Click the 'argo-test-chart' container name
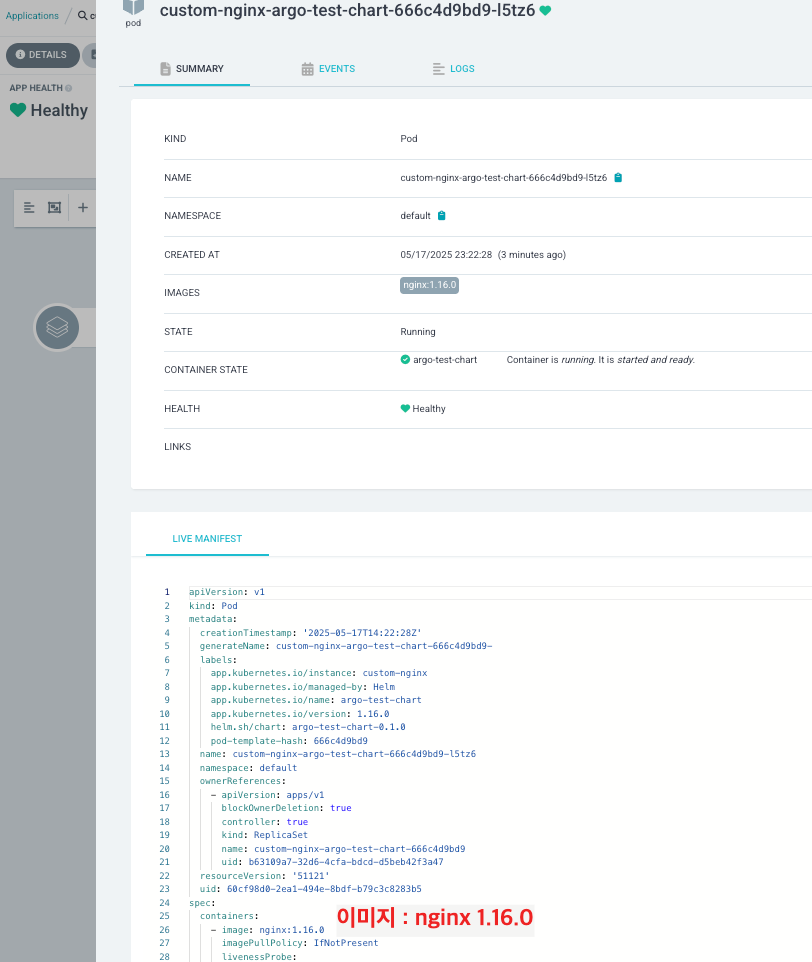Image resolution: width=812 pixels, height=962 pixels. point(445,360)
